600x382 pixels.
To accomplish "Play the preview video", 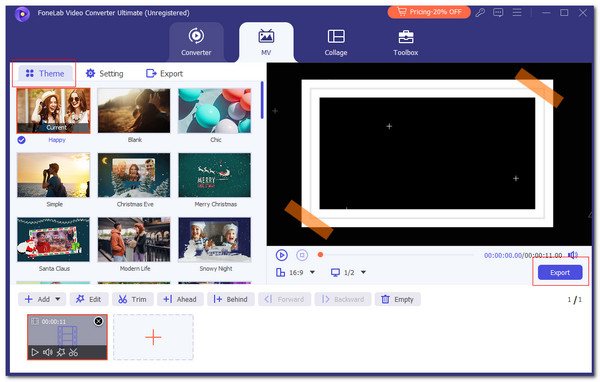I will (x=282, y=255).
